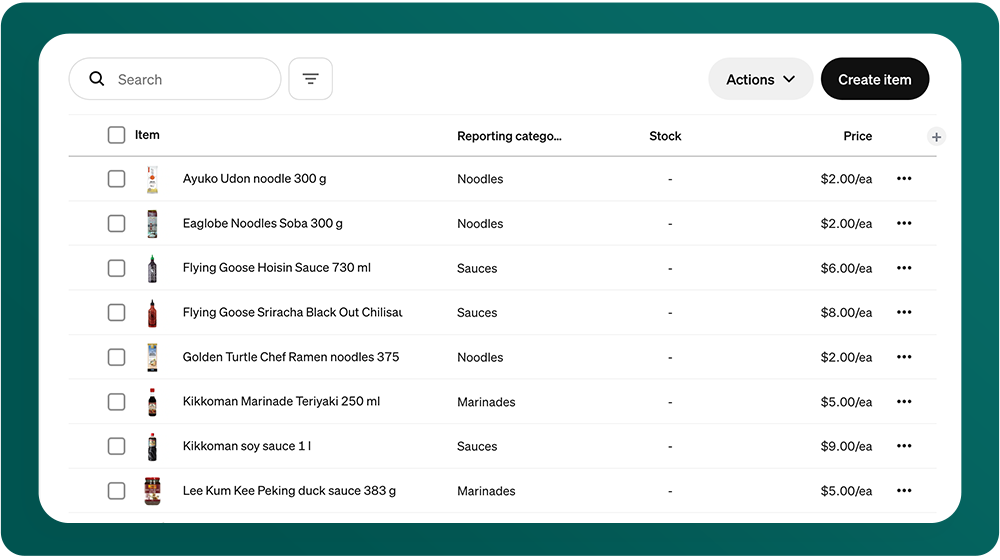Open Golden Turtle Chef Ramen noodles item
The width and height of the screenshot is (1000, 560).
coord(291,357)
